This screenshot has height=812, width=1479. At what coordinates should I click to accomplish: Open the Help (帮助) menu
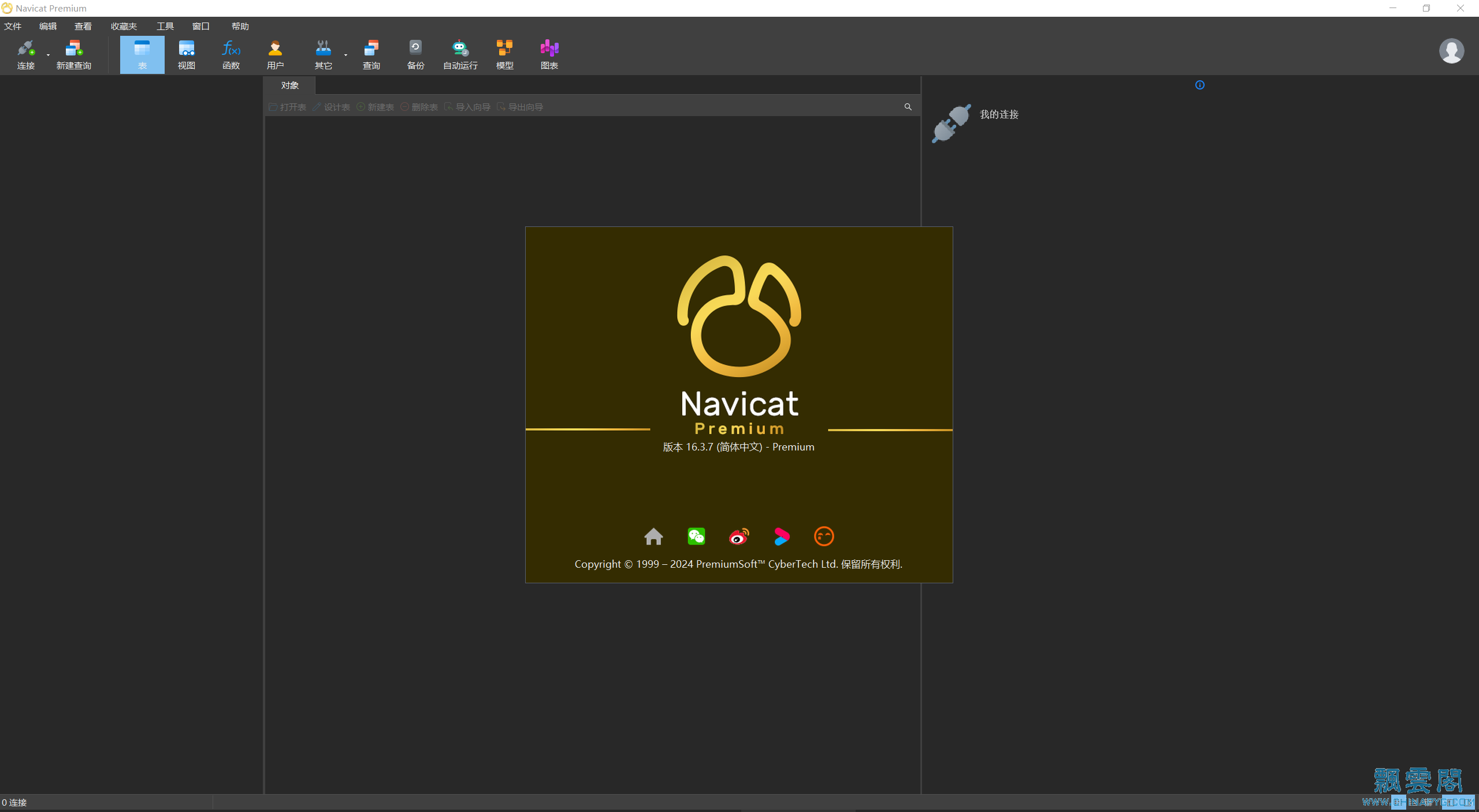[240, 27]
